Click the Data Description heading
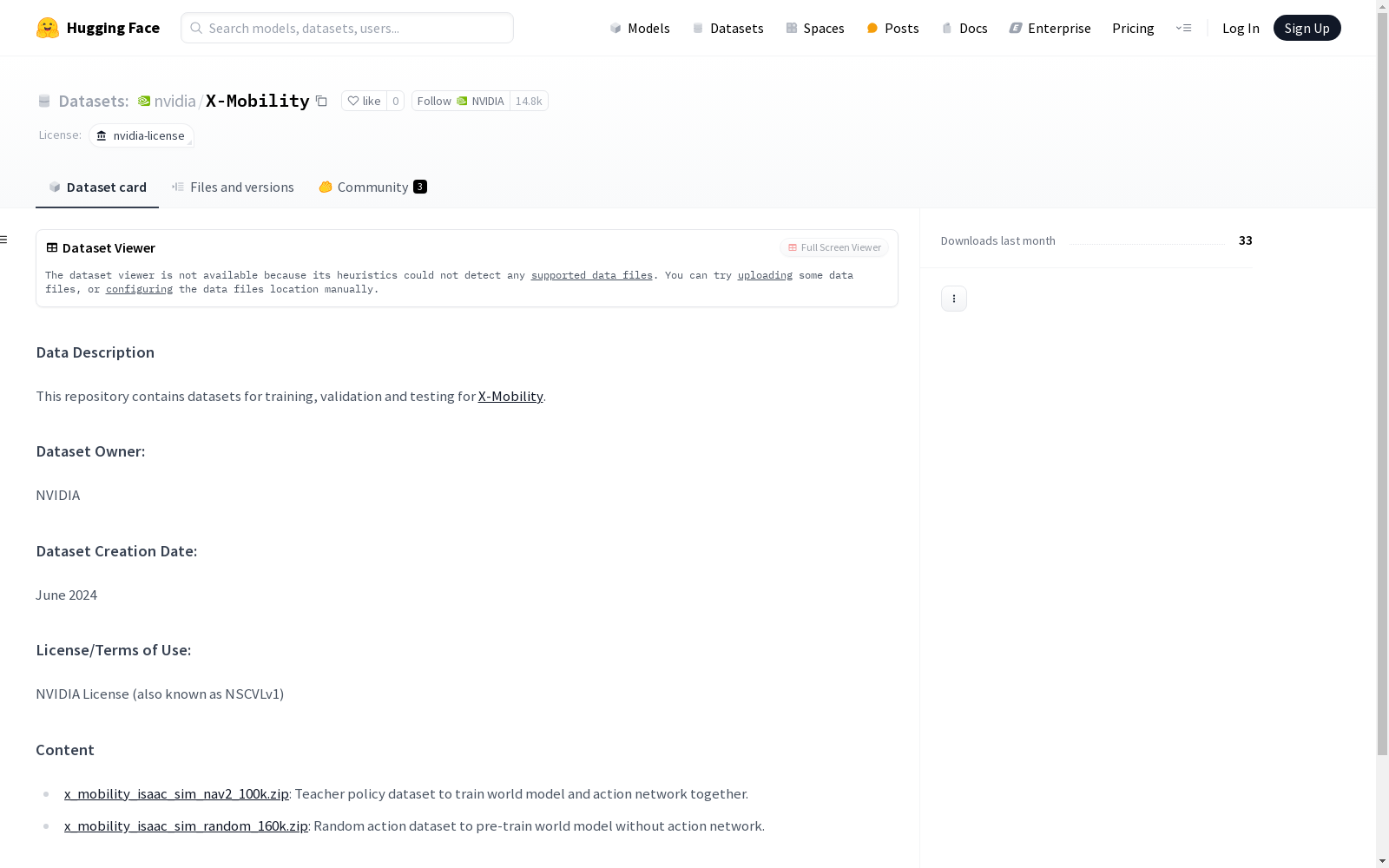Viewport: 1389px width, 868px height. (95, 352)
